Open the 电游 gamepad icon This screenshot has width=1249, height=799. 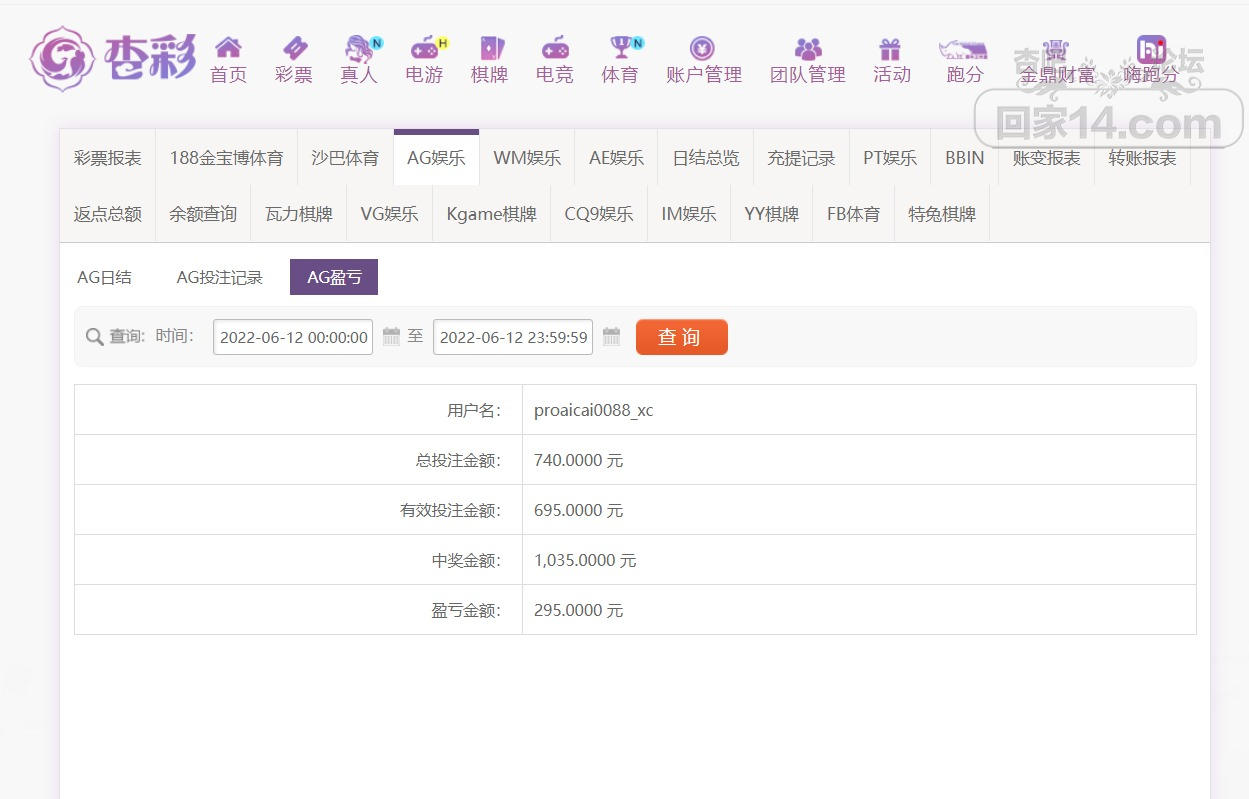[x=424, y=48]
